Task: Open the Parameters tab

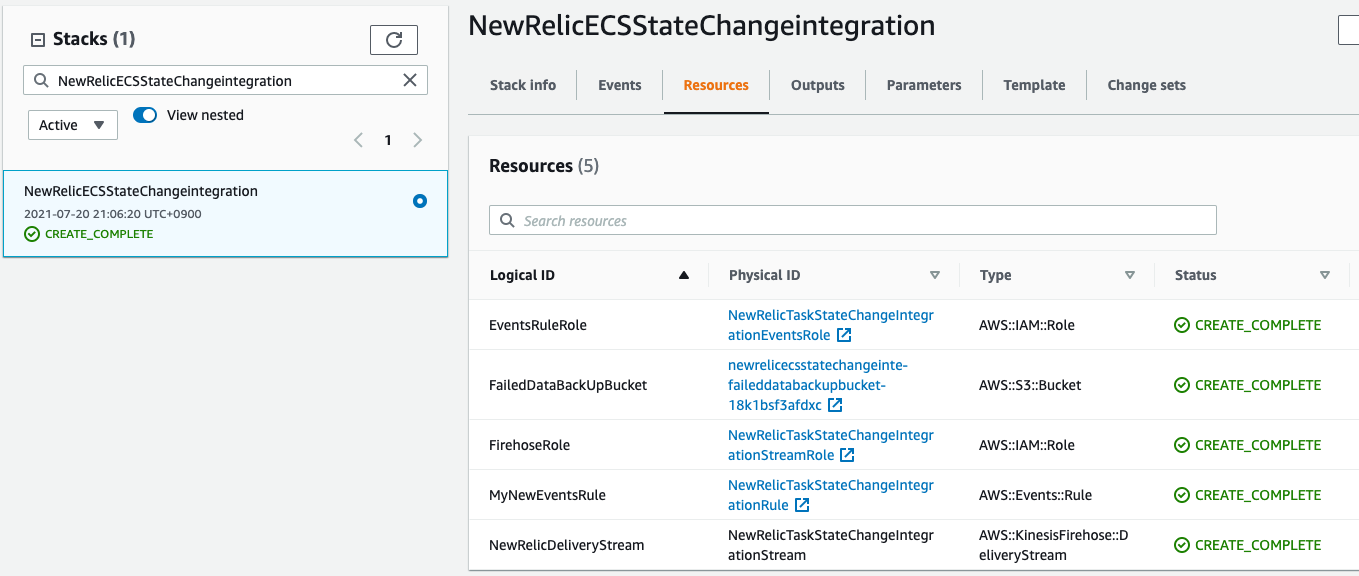Action: [924, 85]
